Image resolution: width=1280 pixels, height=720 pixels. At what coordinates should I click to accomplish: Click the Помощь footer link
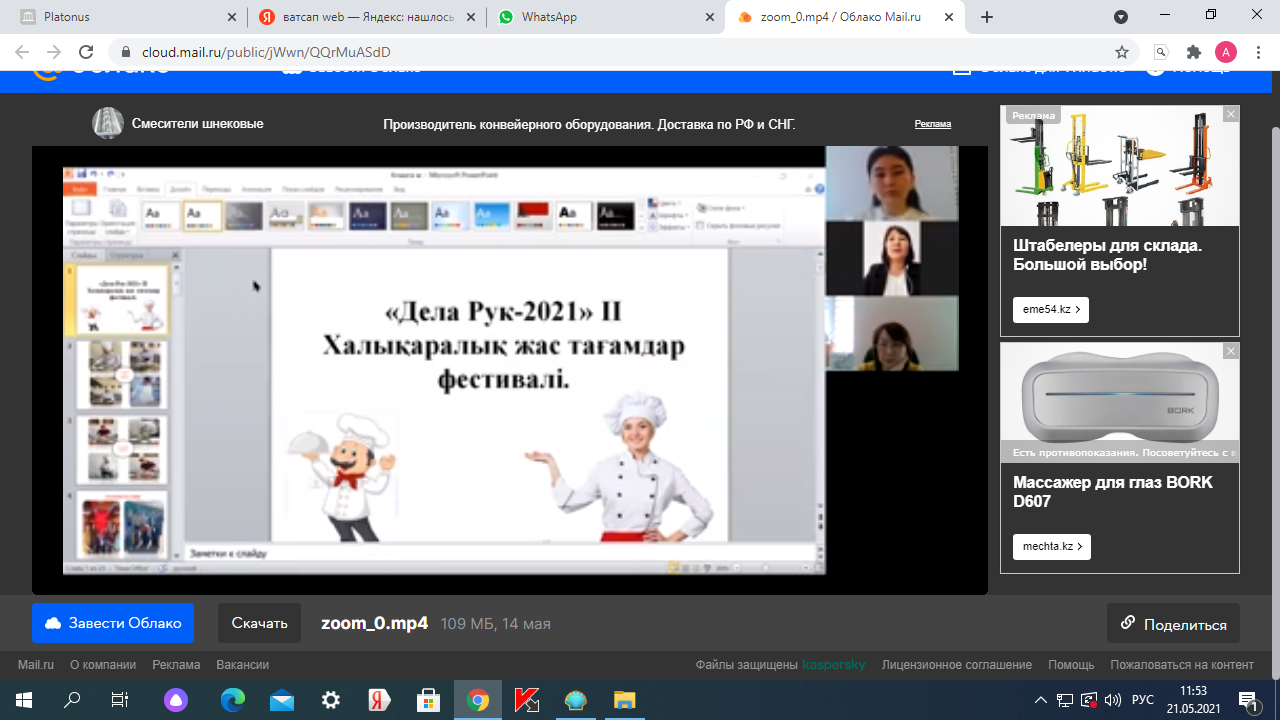(1071, 665)
